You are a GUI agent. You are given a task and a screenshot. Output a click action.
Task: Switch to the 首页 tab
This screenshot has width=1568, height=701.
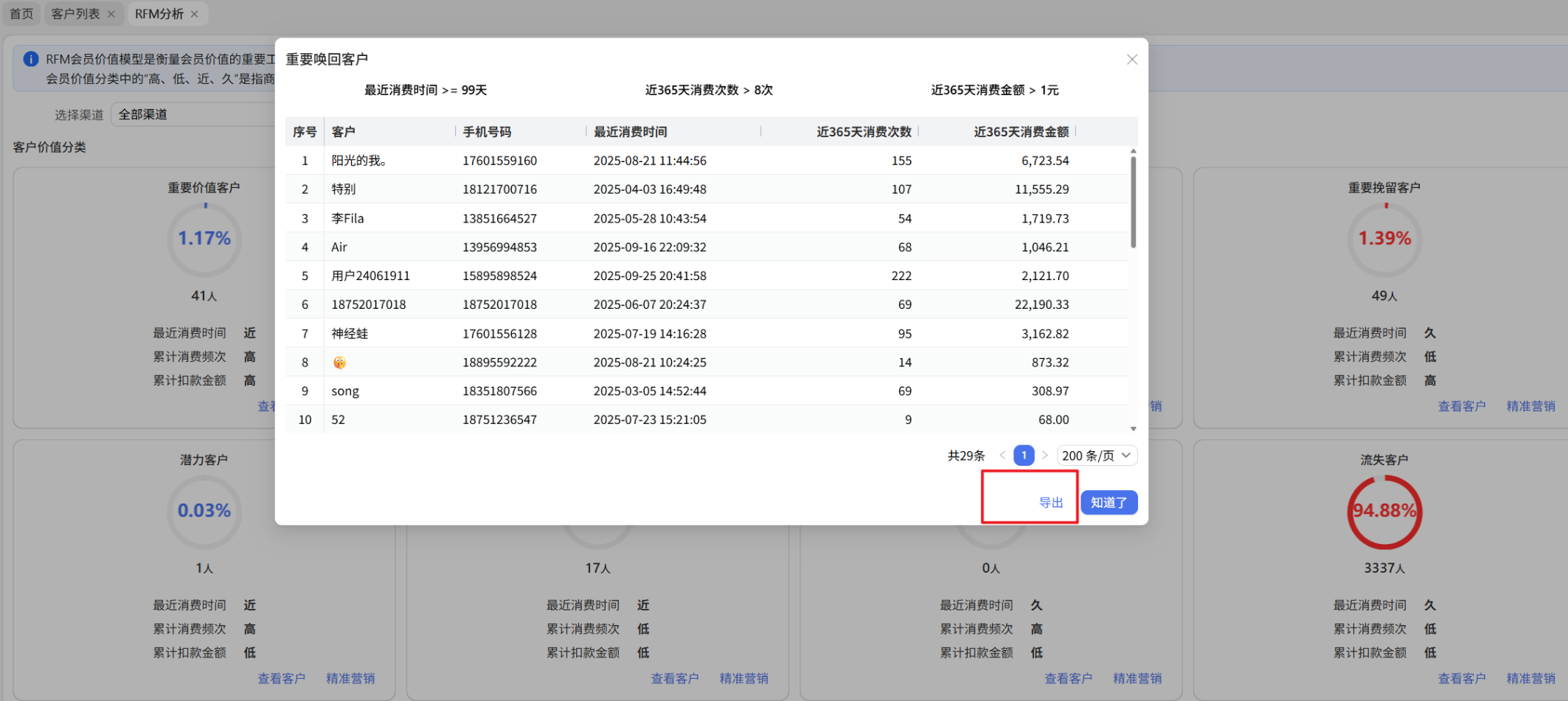coord(21,14)
